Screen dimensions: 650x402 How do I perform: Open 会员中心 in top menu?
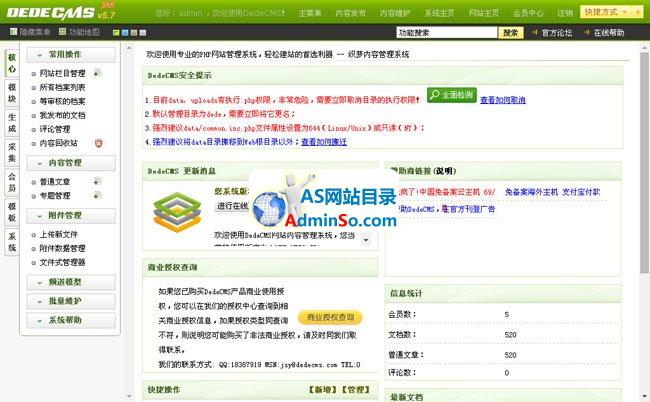click(528, 13)
